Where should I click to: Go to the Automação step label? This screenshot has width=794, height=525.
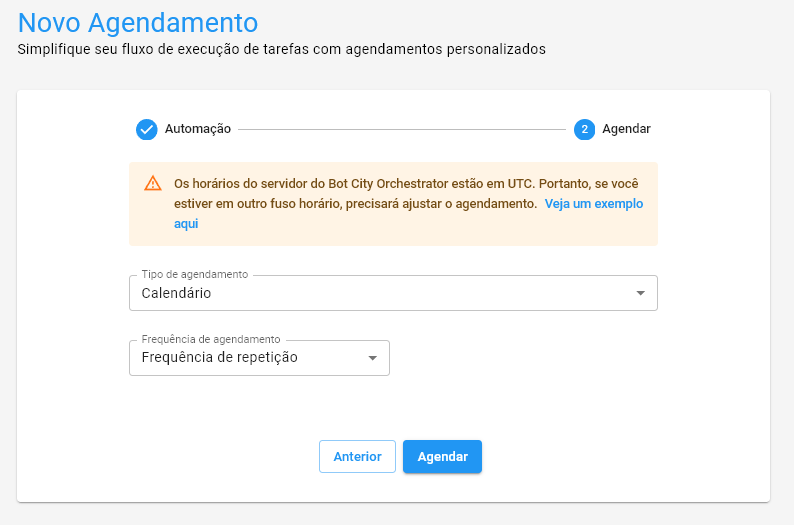point(198,129)
